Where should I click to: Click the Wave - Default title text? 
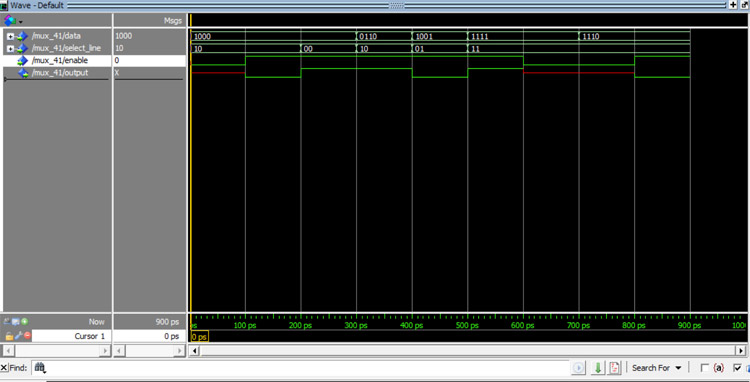click(37, 5)
